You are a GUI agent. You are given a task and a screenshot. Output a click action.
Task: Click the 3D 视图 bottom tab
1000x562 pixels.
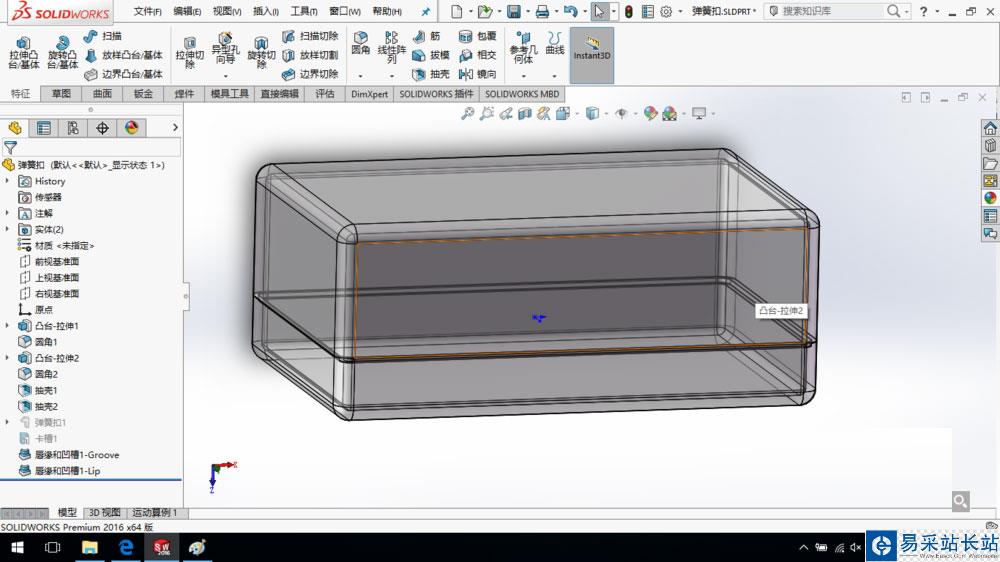pos(104,512)
